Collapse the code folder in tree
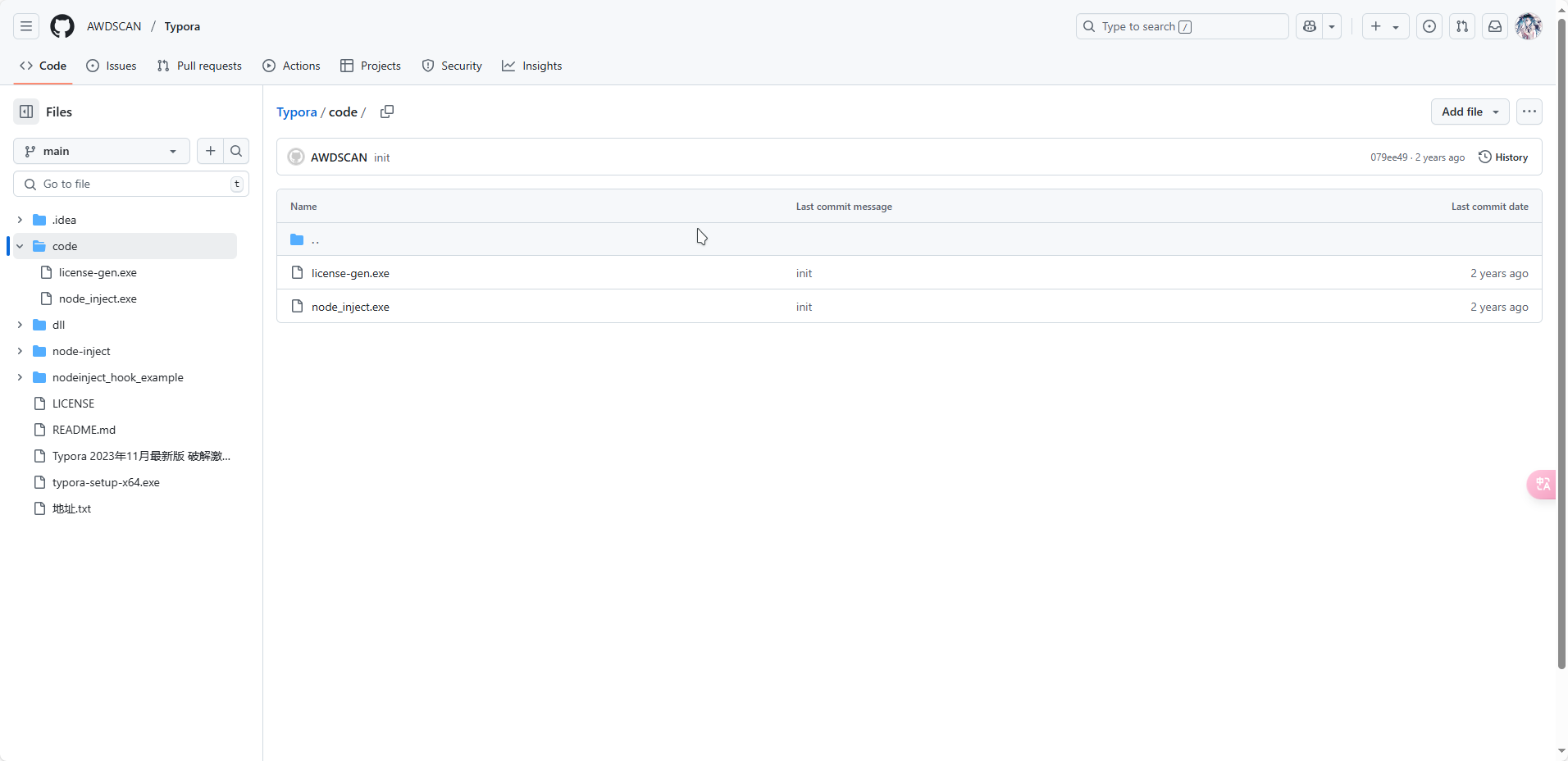This screenshot has height=761, width=1568. point(20,246)
